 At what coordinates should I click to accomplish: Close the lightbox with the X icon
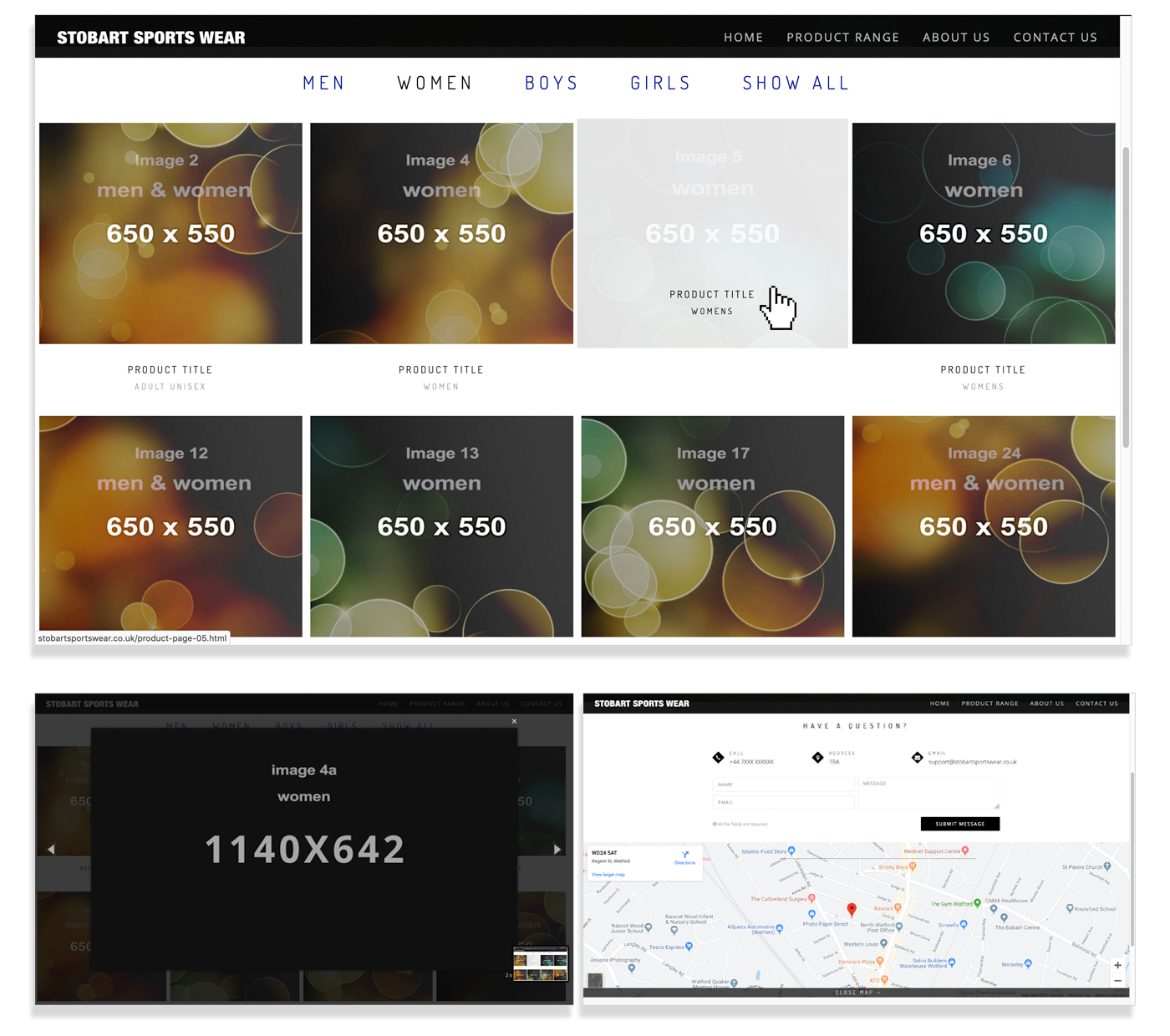tap(514, 721)
